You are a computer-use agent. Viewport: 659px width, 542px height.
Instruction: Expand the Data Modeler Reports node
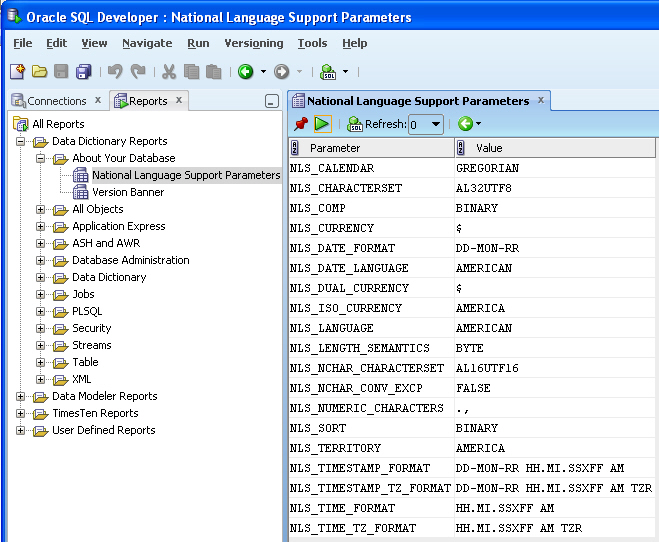(x=20, y=396)
